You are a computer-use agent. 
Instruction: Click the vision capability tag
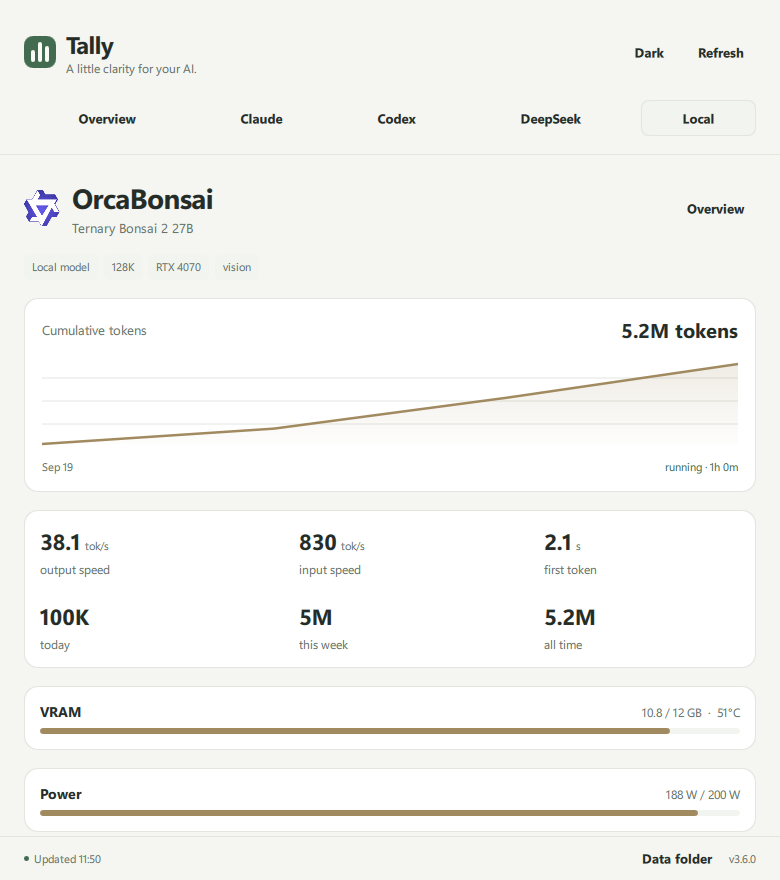pos(237,267)
